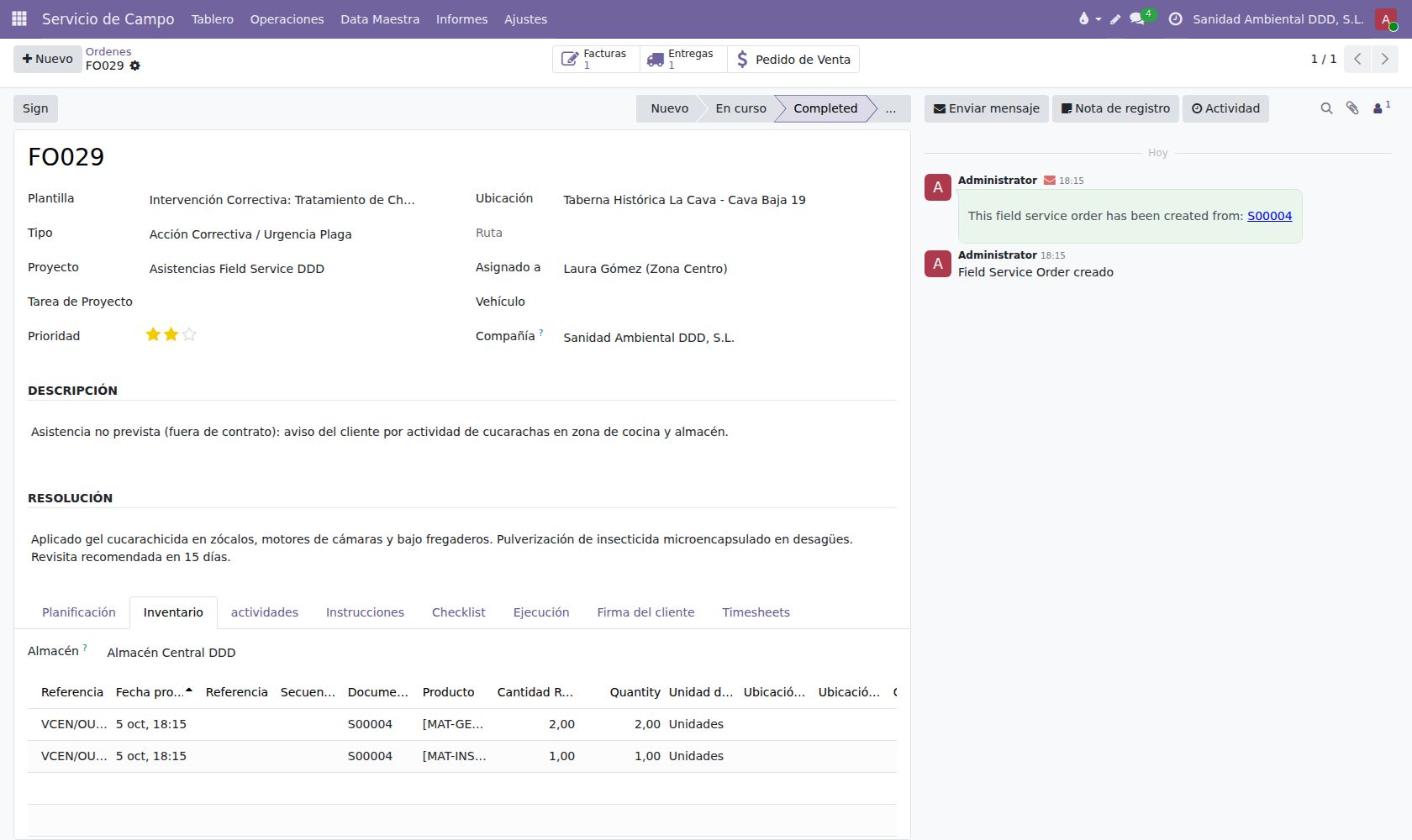
Task: Open the apps grid menu icon
Action: [19, 18]
